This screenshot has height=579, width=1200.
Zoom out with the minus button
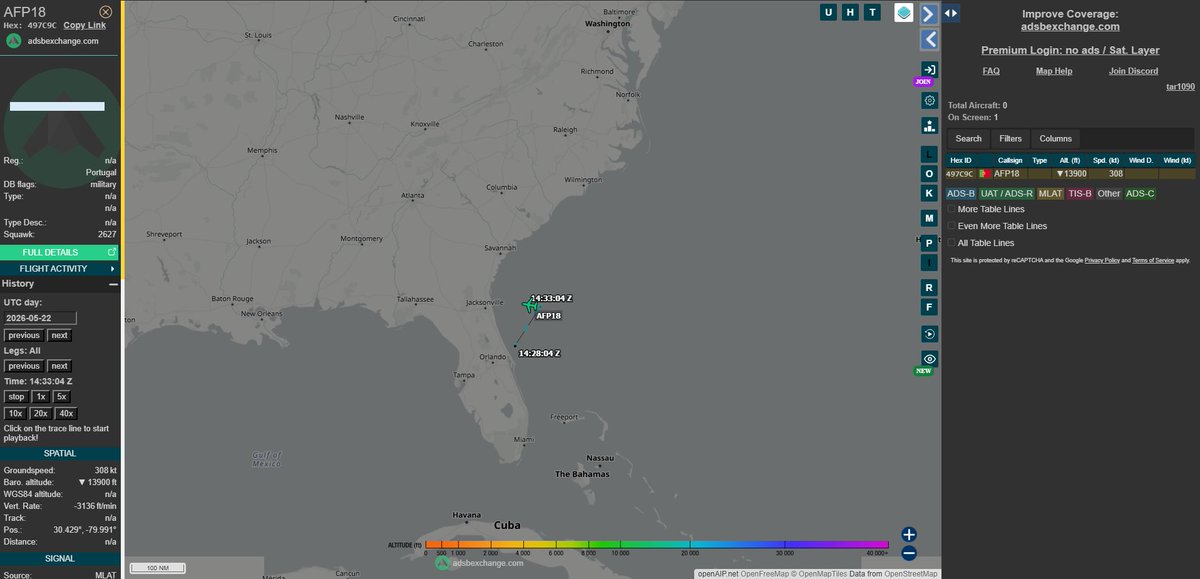(909, 553)
